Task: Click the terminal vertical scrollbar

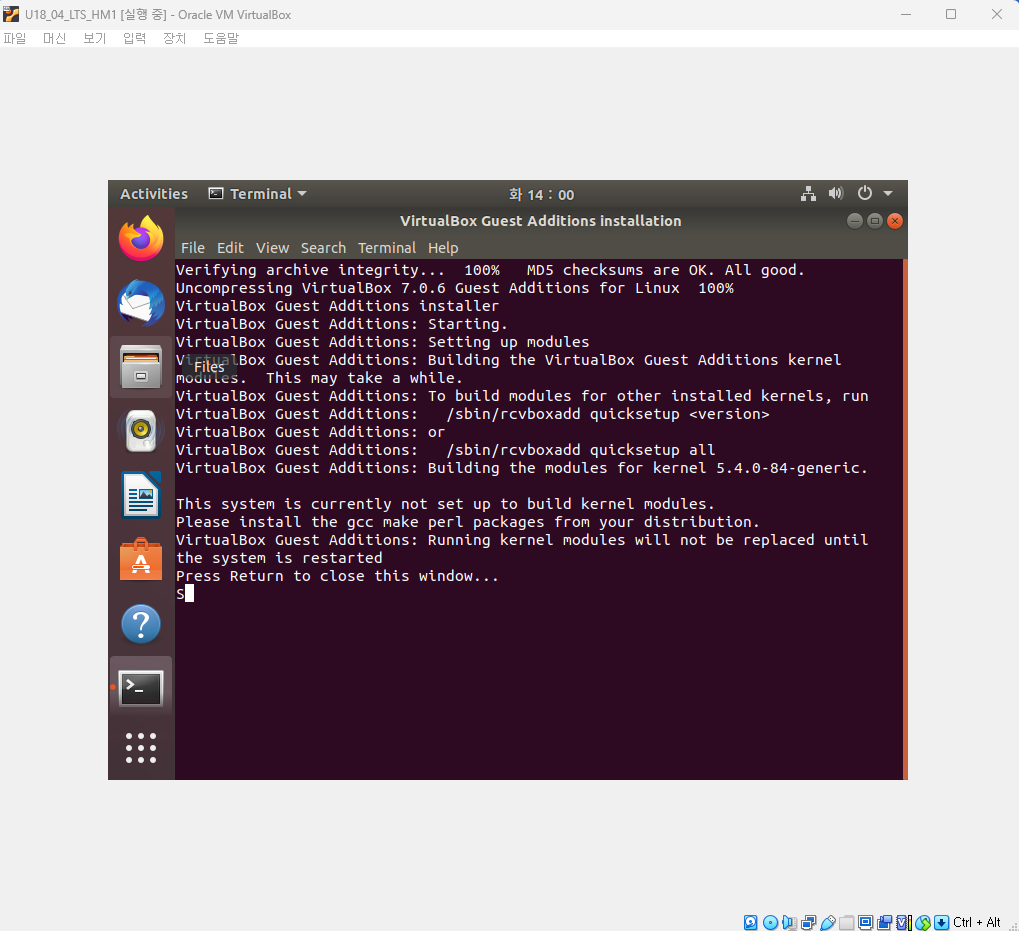Action: (905, 518)
